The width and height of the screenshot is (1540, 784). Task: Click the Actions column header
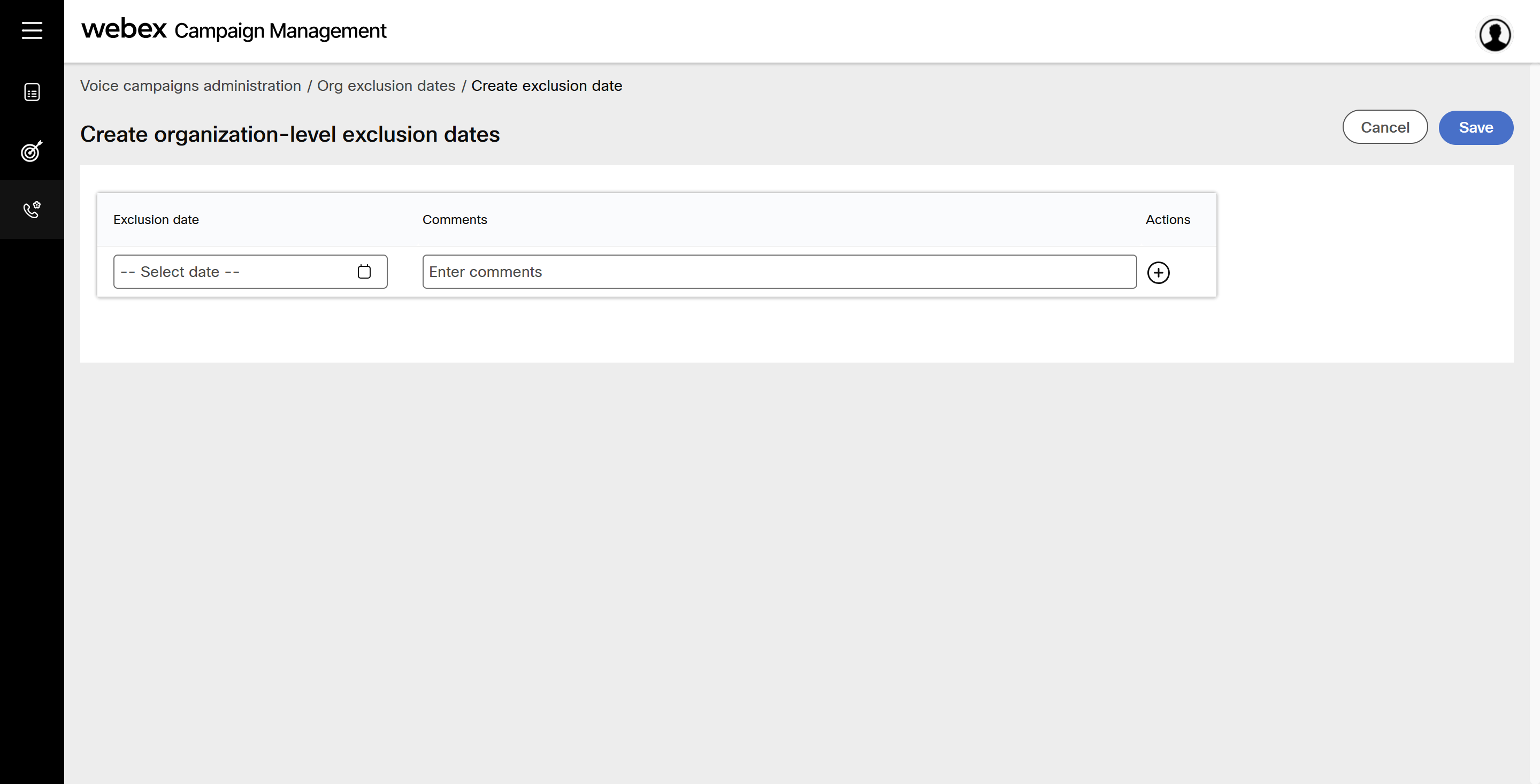tap(1167, 220)
